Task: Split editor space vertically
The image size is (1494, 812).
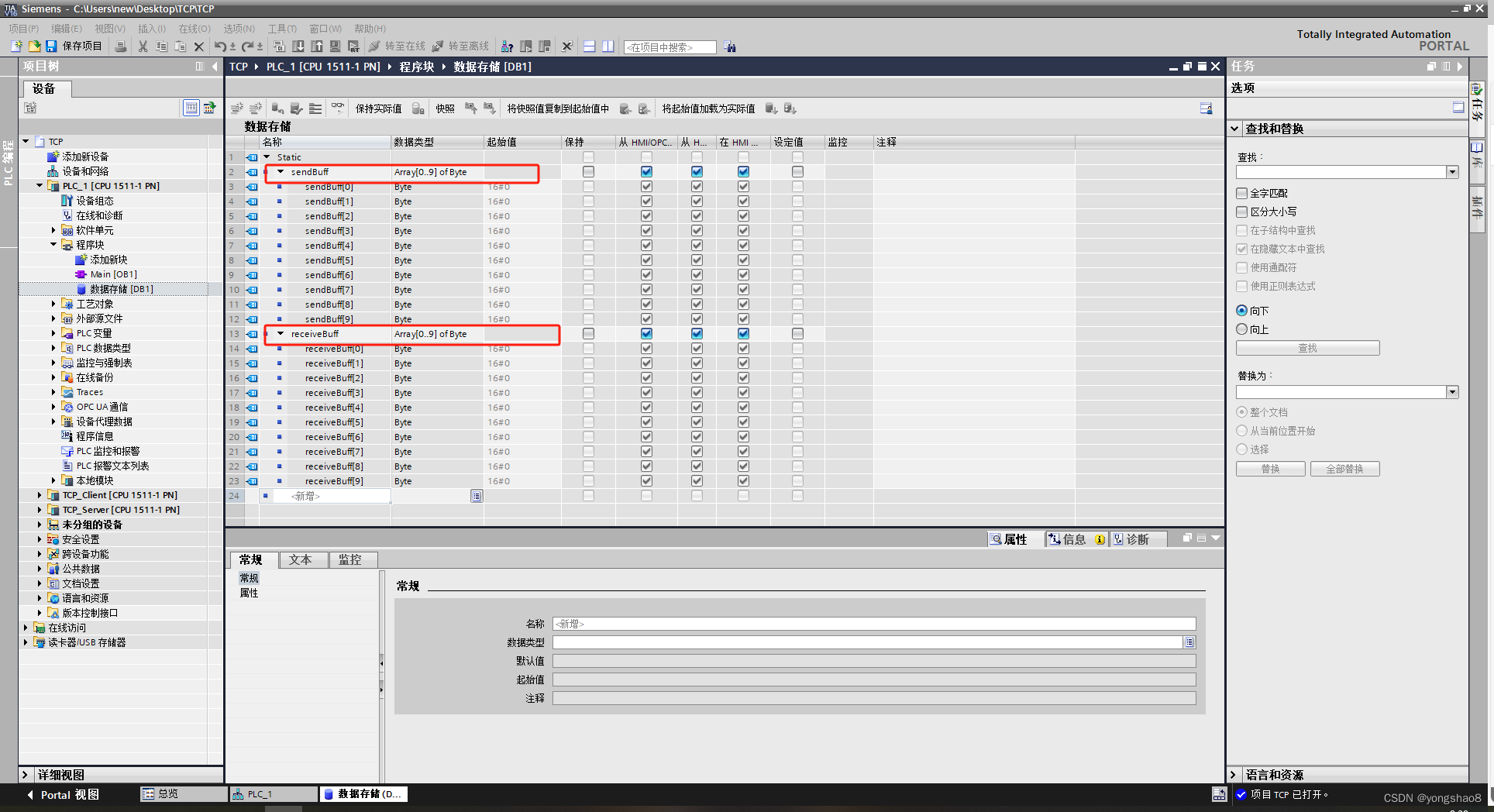Action: [608, 46]
